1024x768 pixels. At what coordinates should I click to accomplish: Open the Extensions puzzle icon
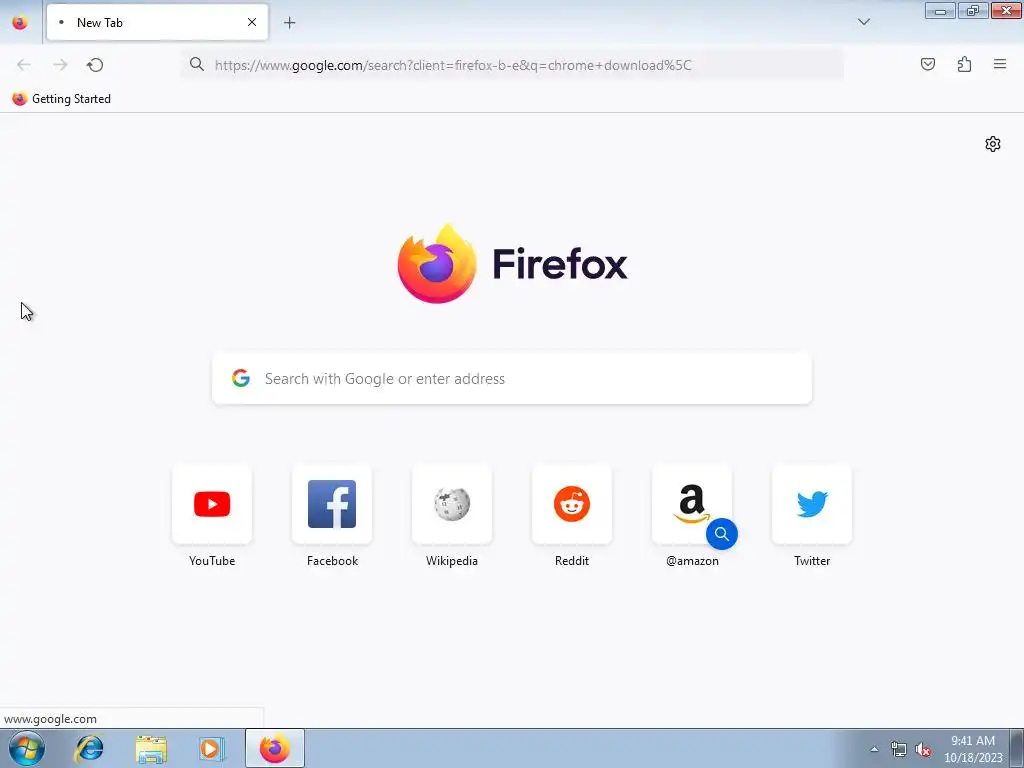click(x=964, y=64)
